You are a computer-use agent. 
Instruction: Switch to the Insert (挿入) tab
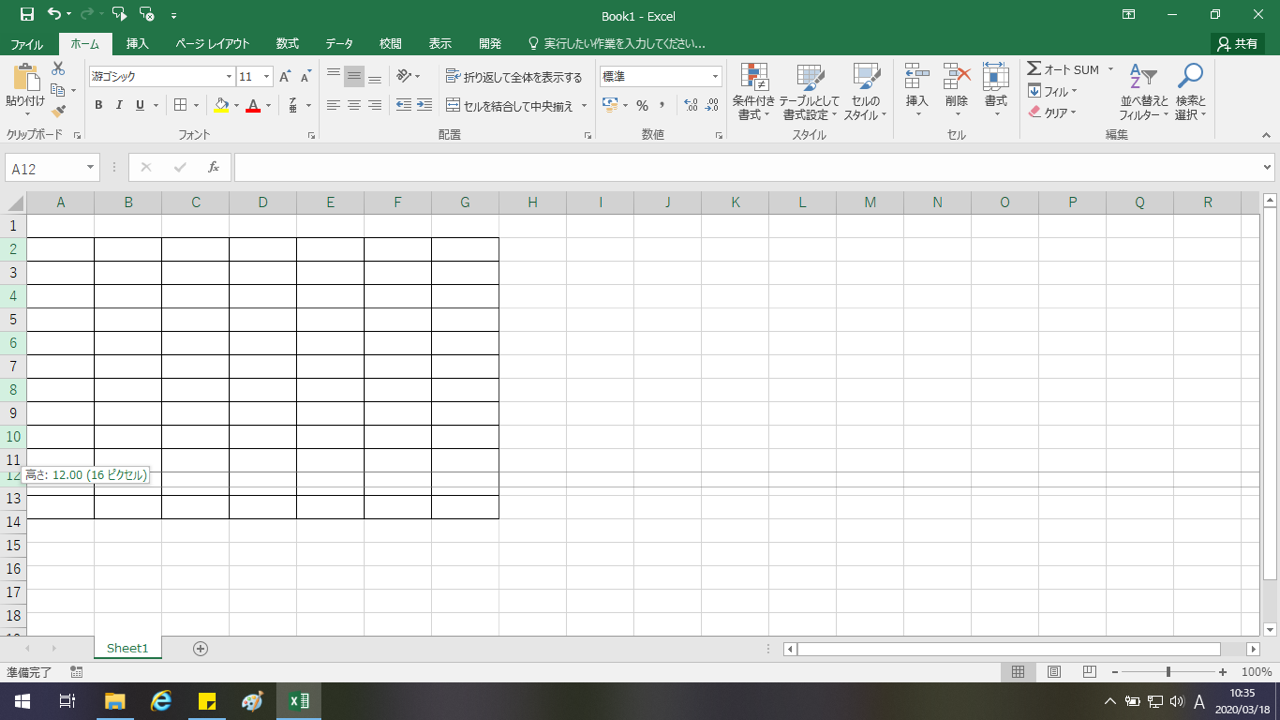coord(138,44)
